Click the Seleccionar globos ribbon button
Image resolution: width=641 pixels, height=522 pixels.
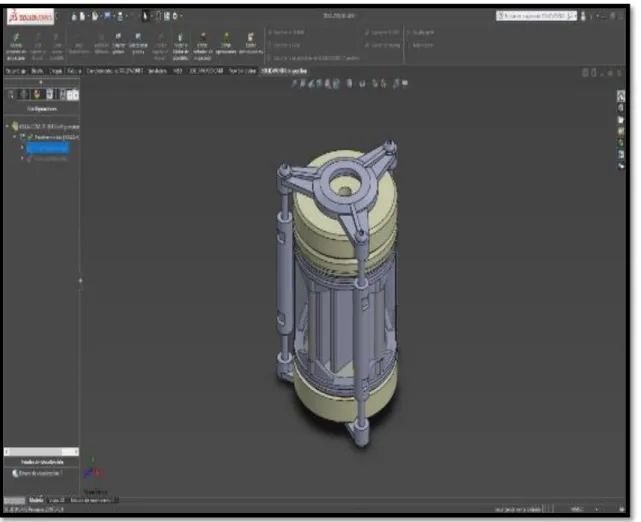tap(138, 44)
